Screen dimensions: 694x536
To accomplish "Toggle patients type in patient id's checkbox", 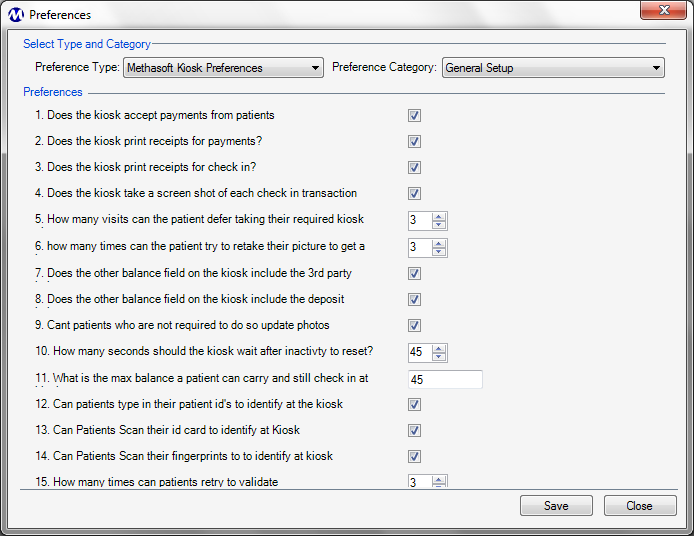I will [x=414, y=405].
